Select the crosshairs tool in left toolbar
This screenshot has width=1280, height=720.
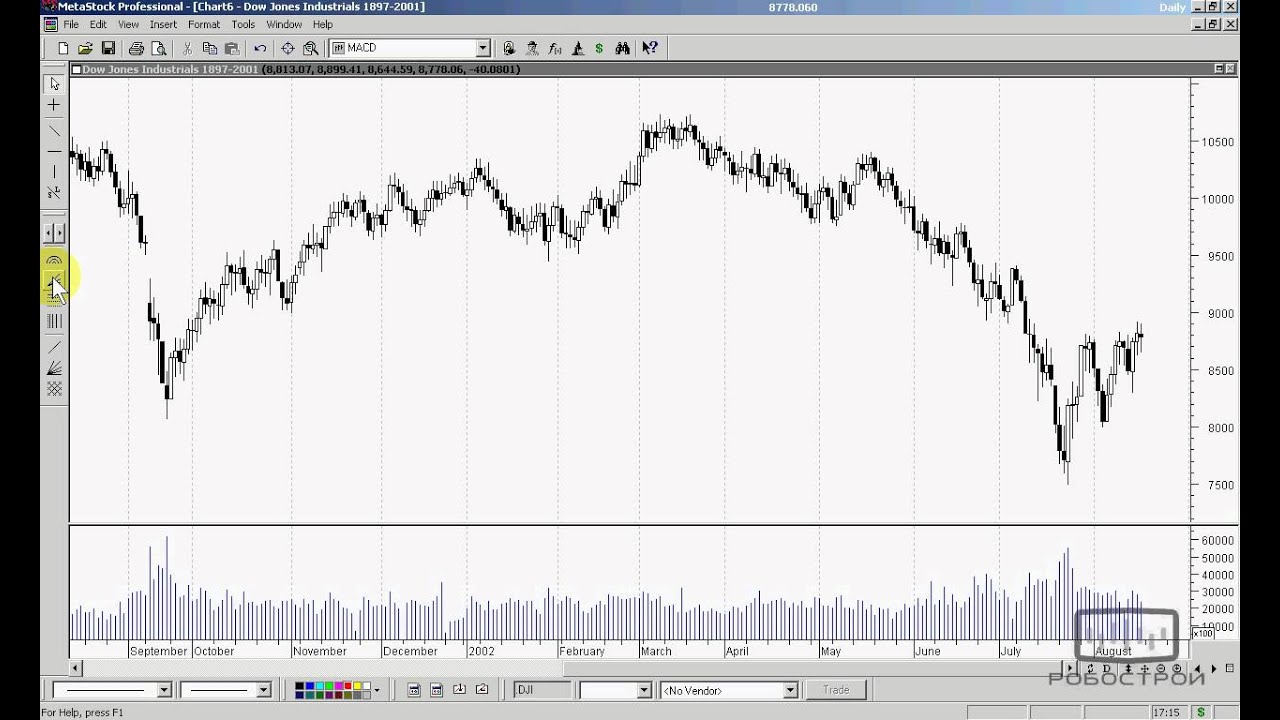pyautogui.click(x=54, y=105)
